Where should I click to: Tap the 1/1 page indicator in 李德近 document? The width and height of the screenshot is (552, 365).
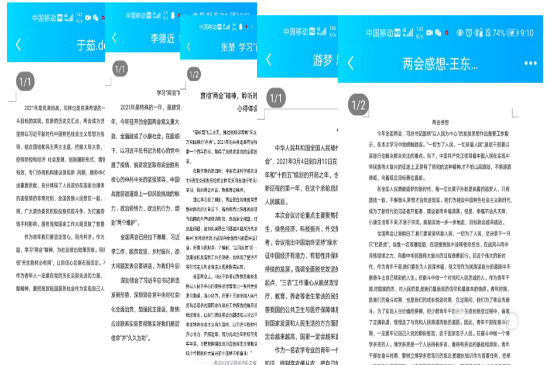(x=120, y=69)
